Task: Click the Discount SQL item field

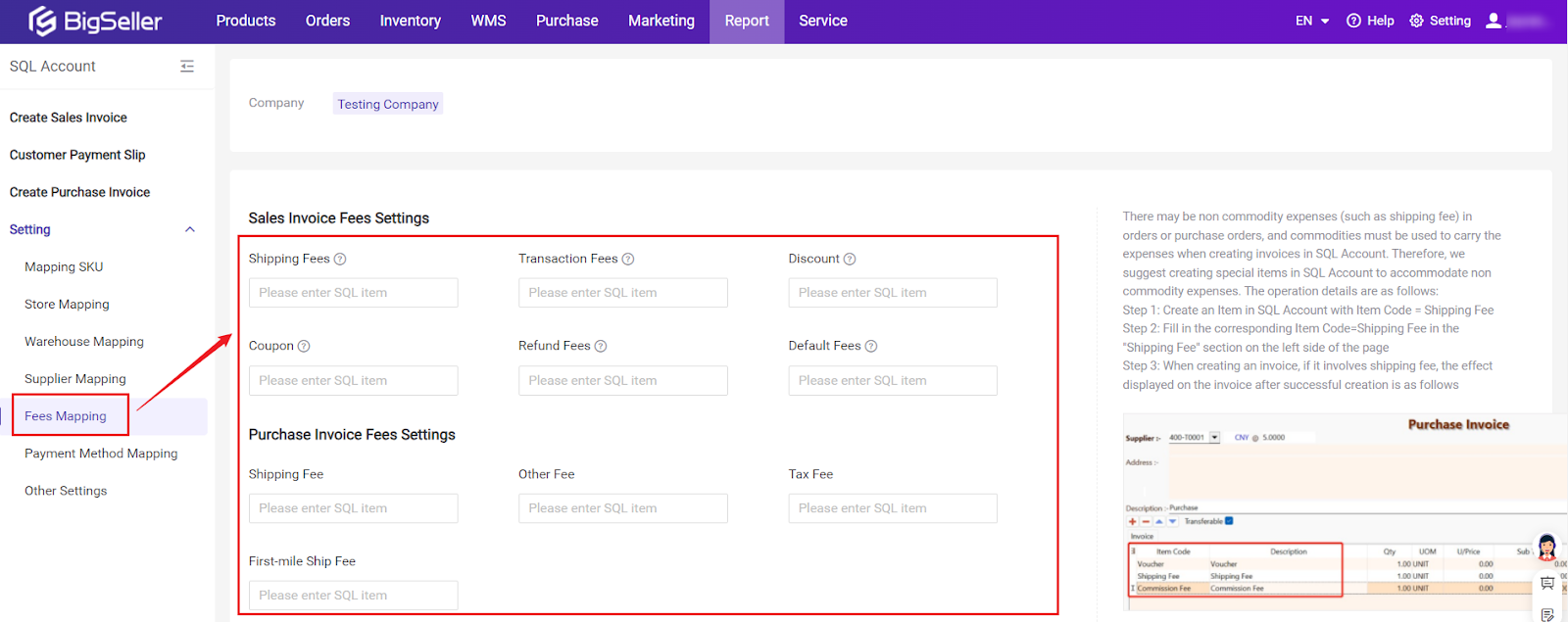Action: pyautogui.click(x=893, y=293)
